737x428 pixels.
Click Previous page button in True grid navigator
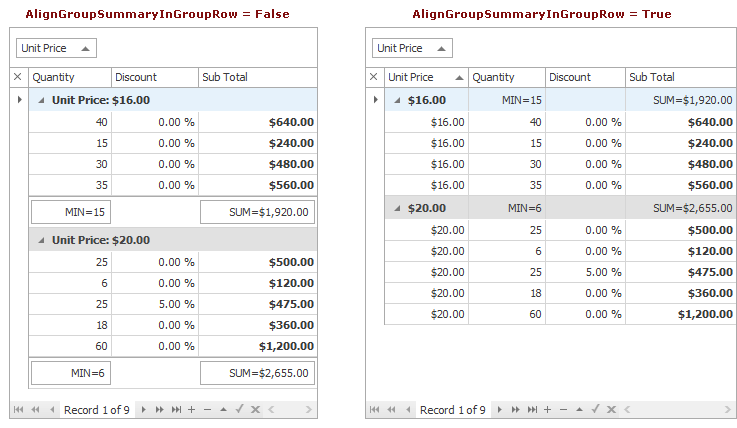pyautogui.click(x=392, y=410)
